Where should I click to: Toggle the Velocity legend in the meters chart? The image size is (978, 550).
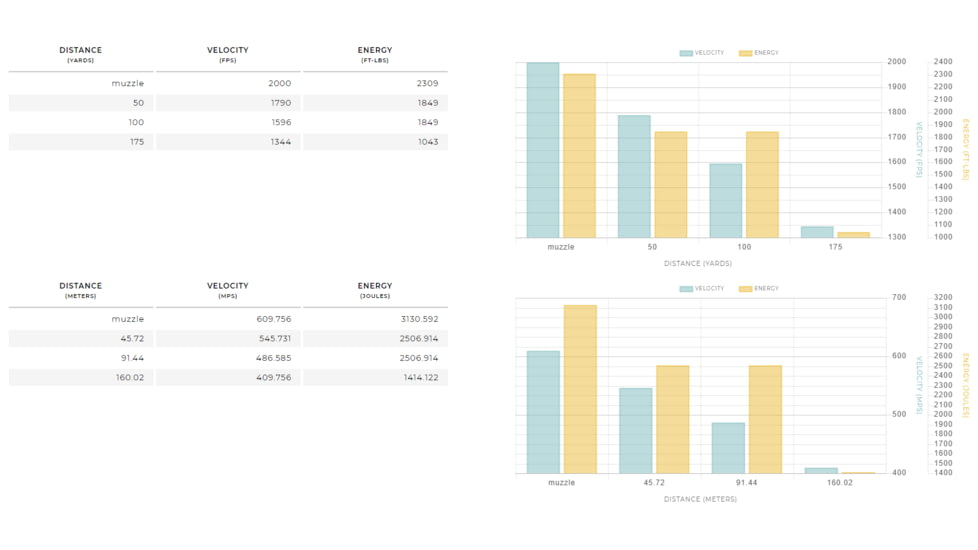(x=702, y=289)
